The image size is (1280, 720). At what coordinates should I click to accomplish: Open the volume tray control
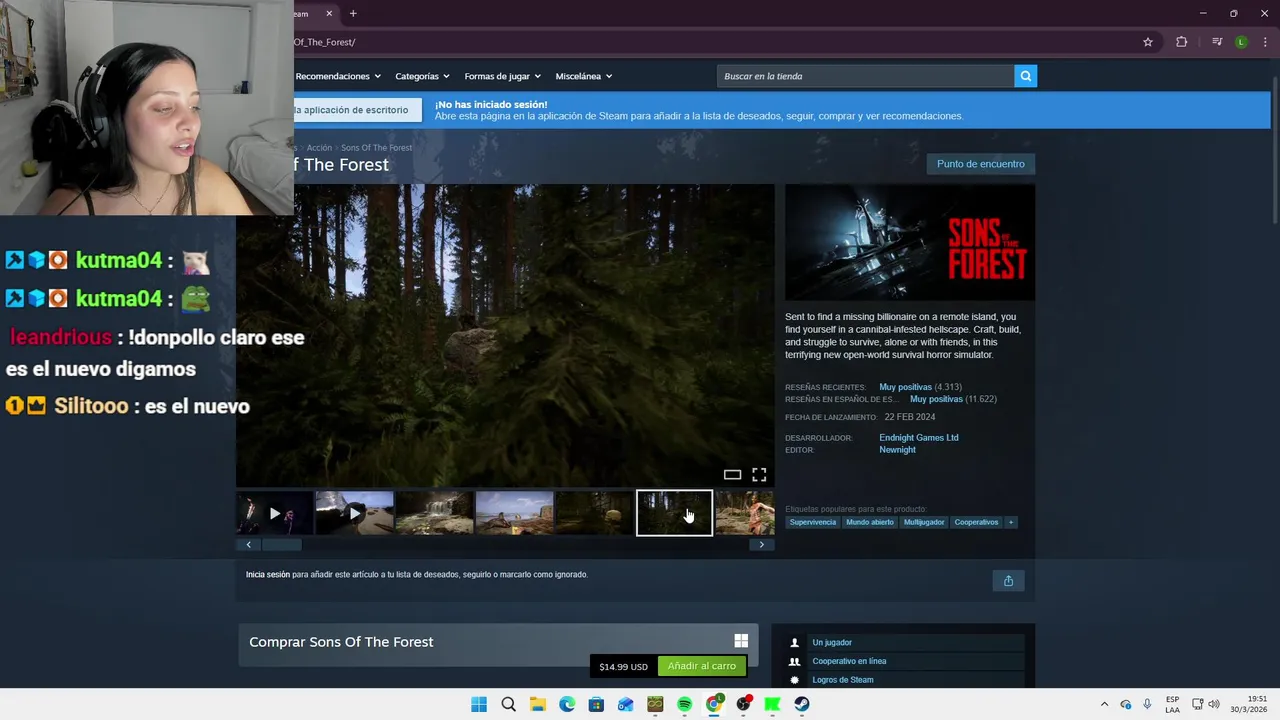(1214, 704)
